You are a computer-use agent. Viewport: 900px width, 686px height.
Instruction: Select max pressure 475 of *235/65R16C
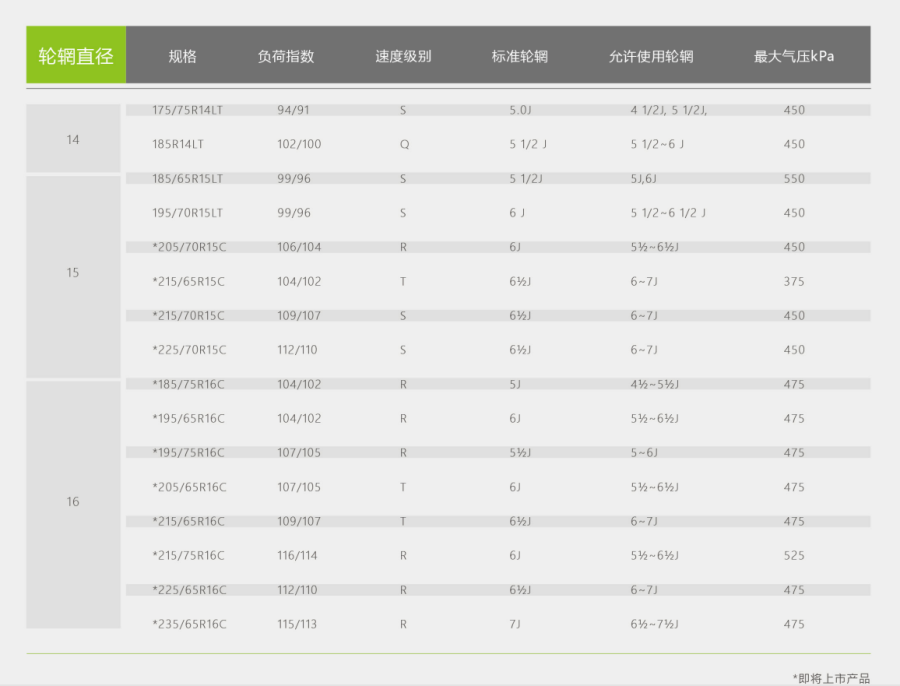794,624
